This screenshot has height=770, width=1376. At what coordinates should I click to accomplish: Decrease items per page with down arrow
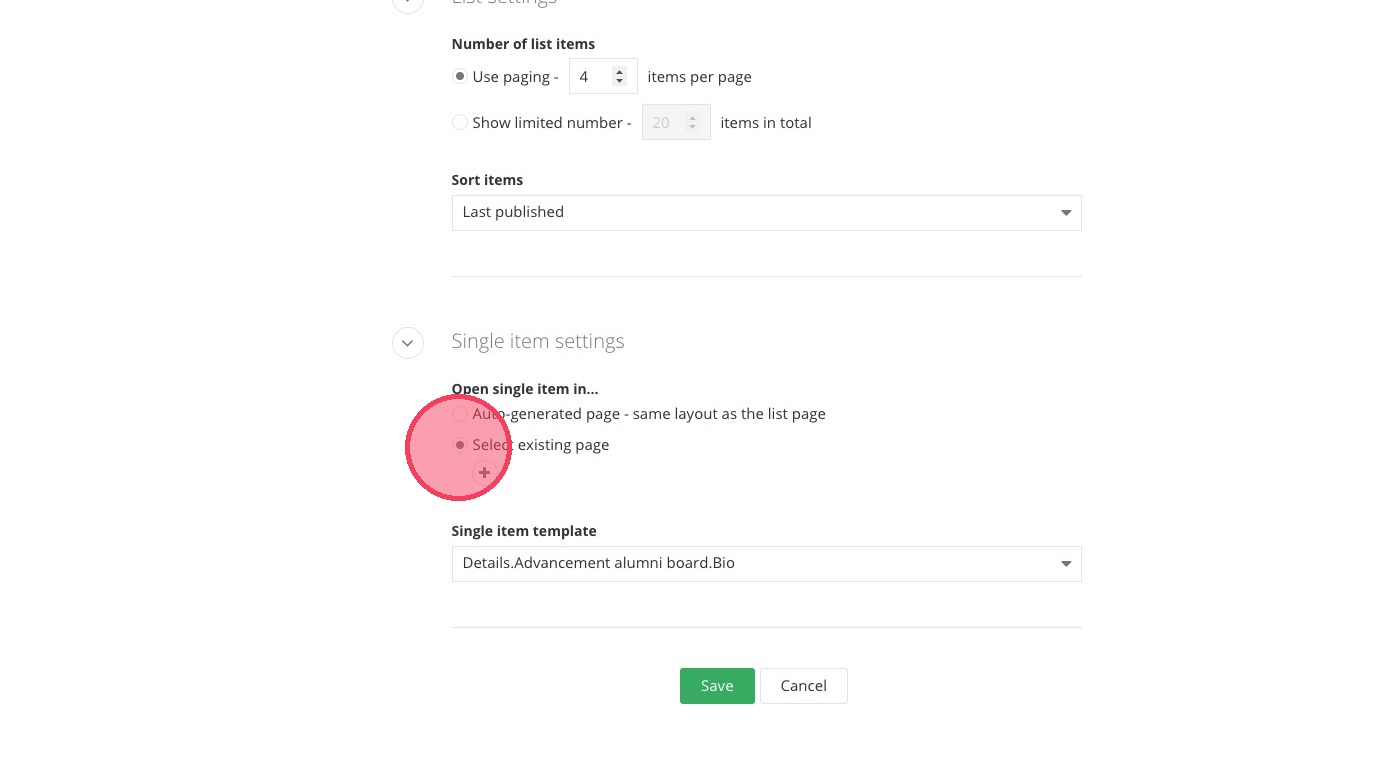619,82
